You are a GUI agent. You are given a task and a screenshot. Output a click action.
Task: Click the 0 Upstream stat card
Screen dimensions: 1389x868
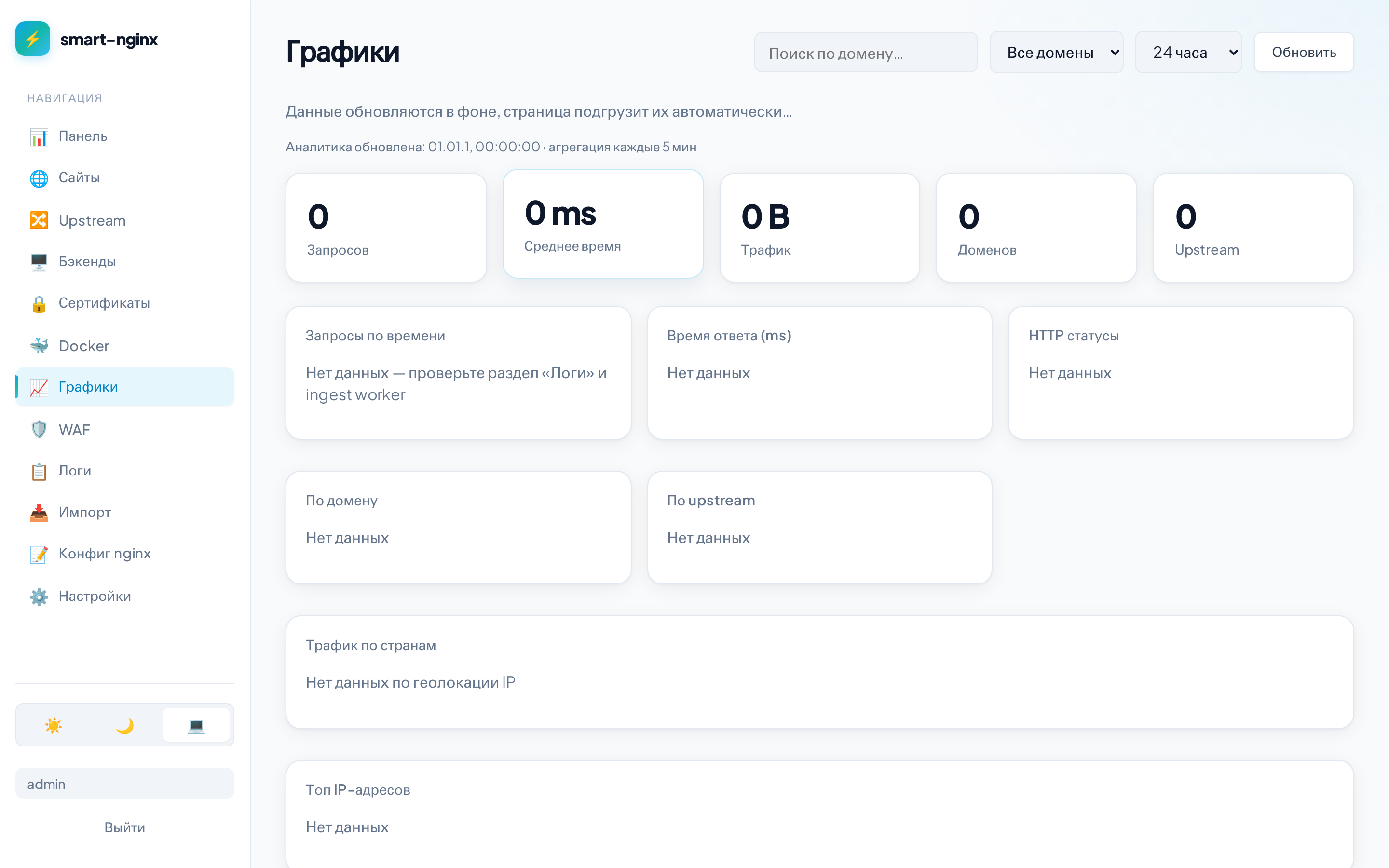click(x=1253, y=227)
